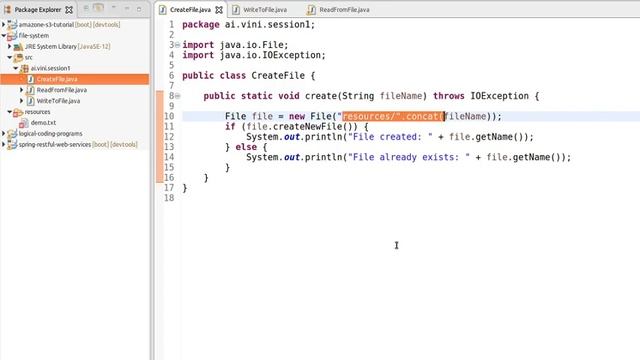Image resolution: width=640 pixels, height=360 pixels.
Task: Select WriteToFile.java in Package Explorer
Action: point(58,101)
